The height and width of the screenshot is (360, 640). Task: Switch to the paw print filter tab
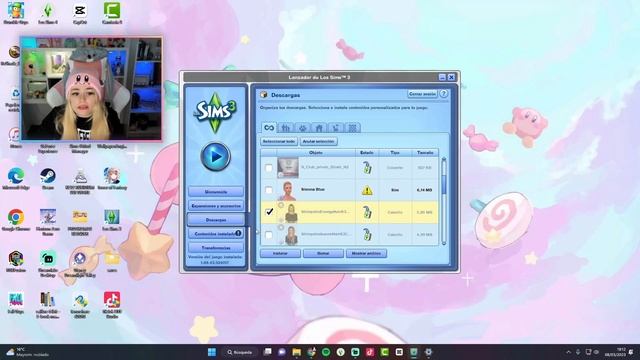[x=302, y=128]
